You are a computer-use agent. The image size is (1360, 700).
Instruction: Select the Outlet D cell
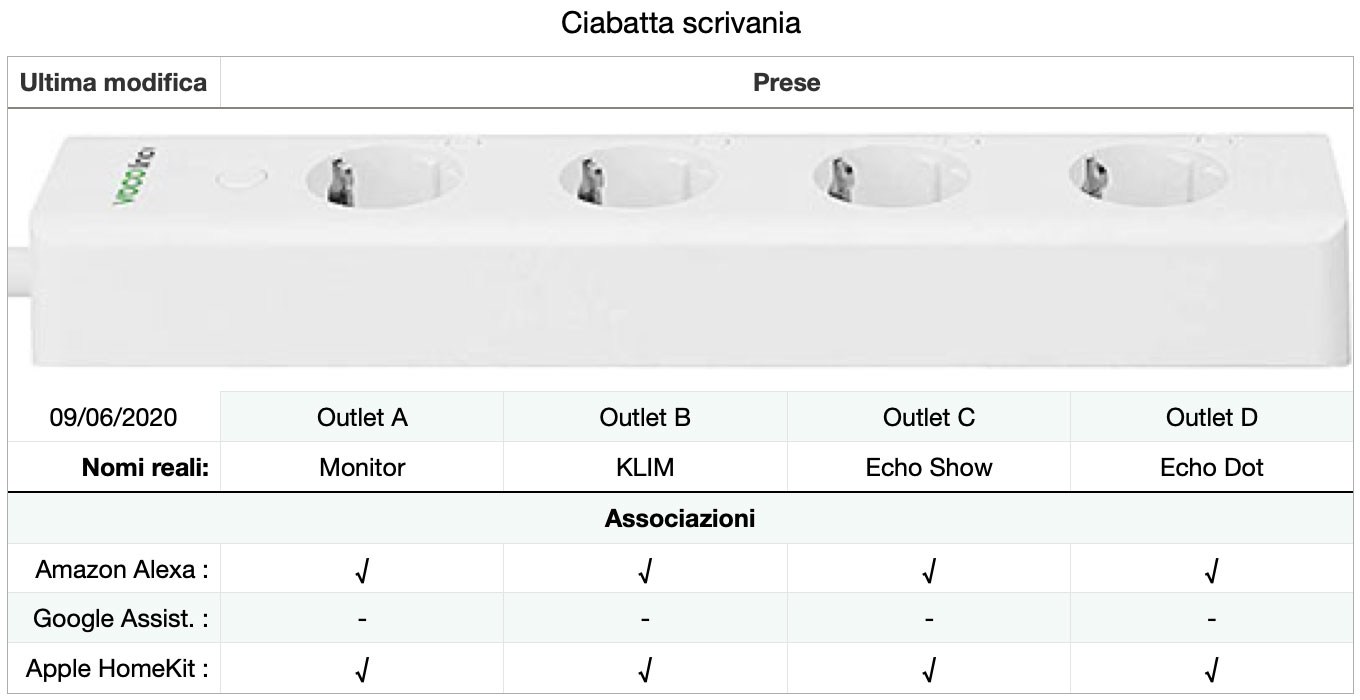click(1212, 417)
